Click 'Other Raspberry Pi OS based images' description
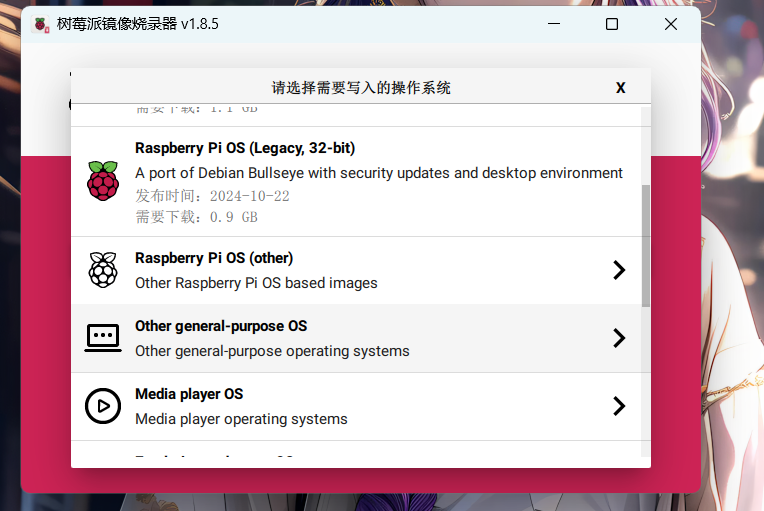This screenshot has height=511, width=764. pos(256,283)
